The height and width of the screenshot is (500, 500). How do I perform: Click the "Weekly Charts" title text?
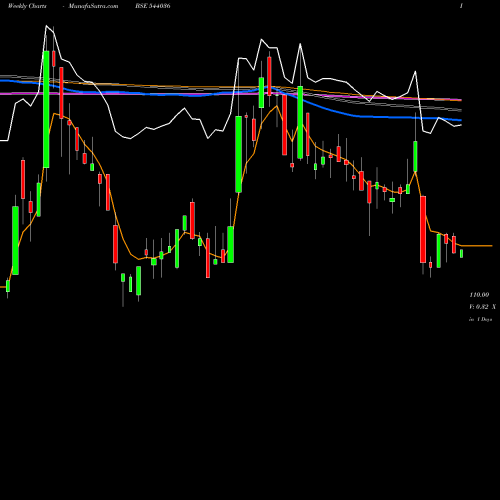(x=27, y=6)
